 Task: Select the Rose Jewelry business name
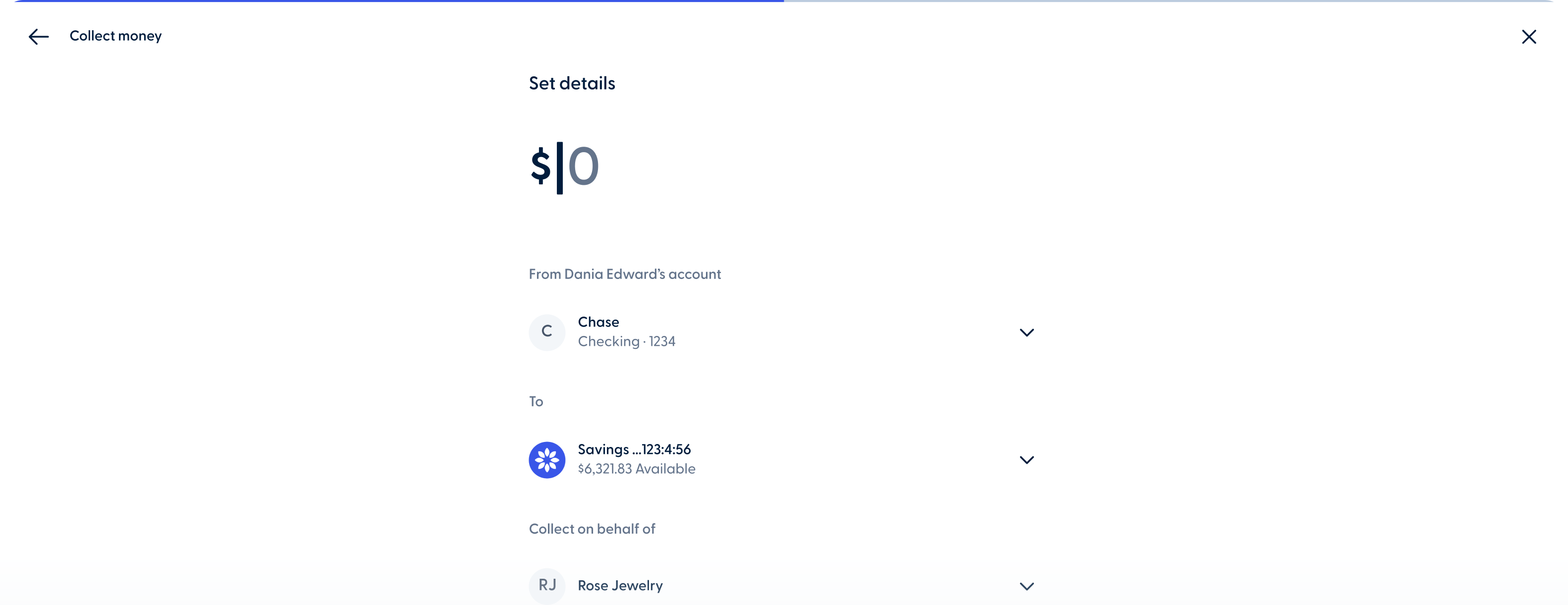(x=620, y=586)
